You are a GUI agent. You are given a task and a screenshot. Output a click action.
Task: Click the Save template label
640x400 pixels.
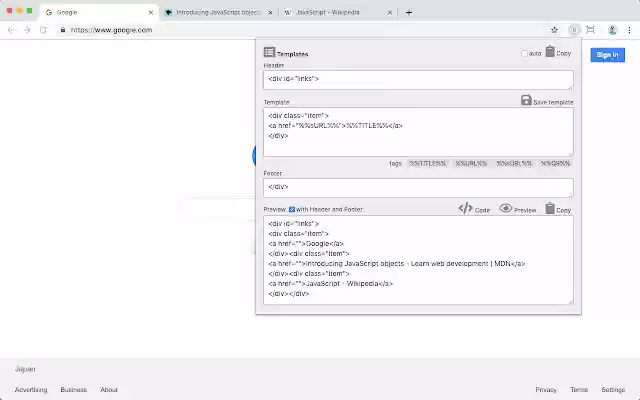pos(553,102)
